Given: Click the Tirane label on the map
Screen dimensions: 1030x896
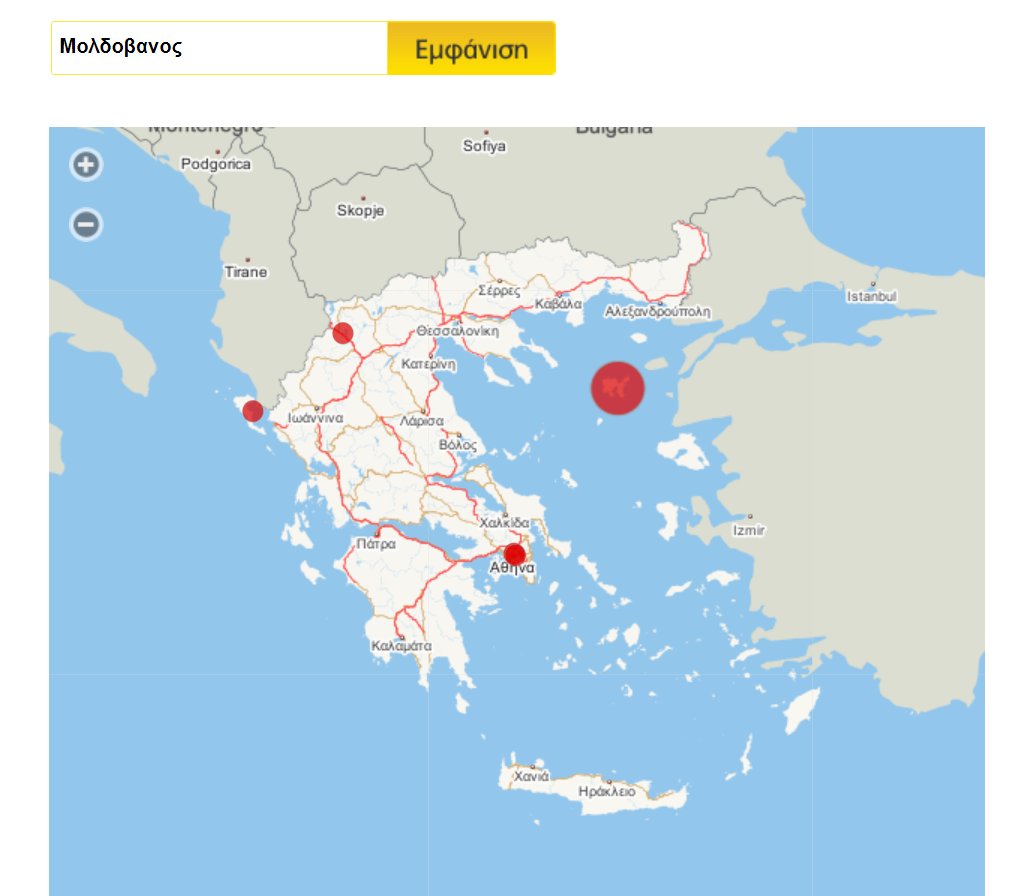Looking at the screenshot, I should 246,272.
